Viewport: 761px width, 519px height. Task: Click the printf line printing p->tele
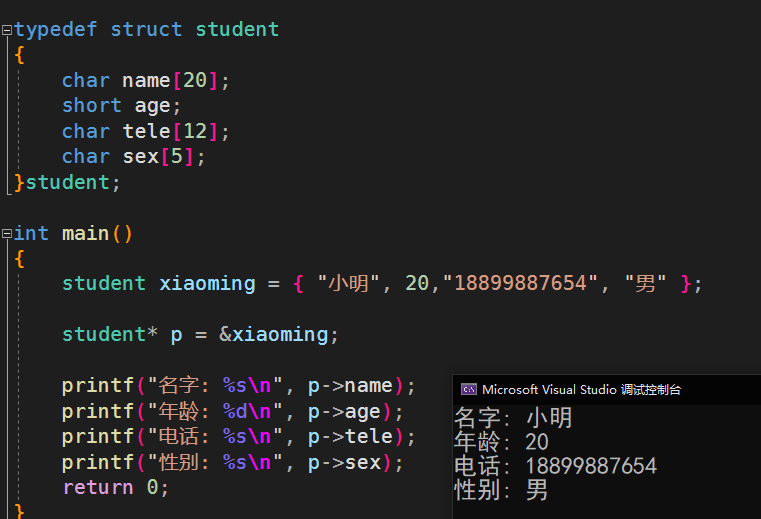[x=239, y=437]
